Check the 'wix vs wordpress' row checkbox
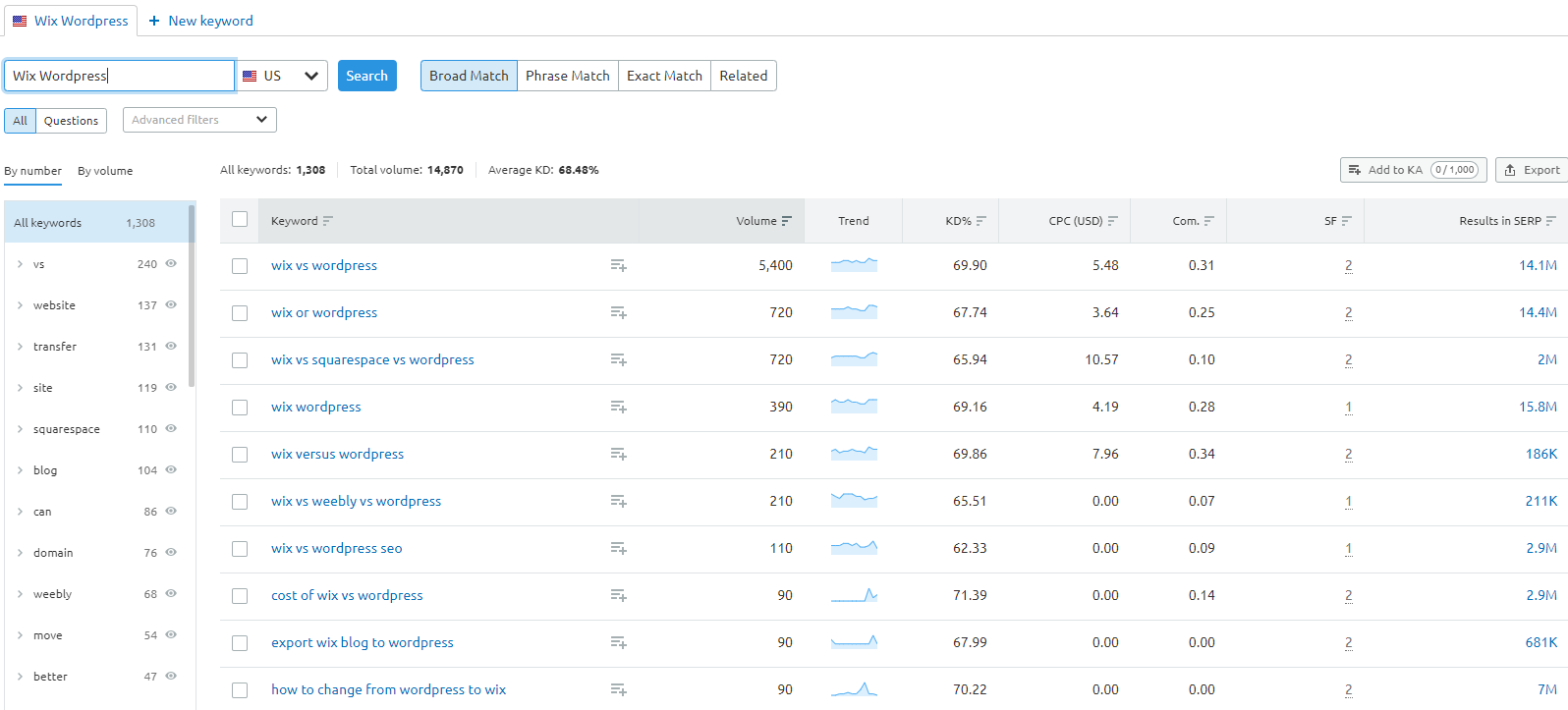Screen dimensions: 1568x710 tap(240, 266)
